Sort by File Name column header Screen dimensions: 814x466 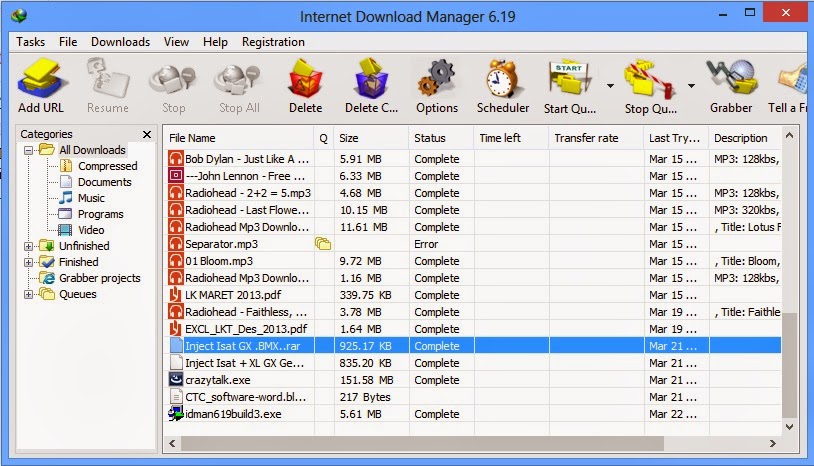[x=239, y=138]
